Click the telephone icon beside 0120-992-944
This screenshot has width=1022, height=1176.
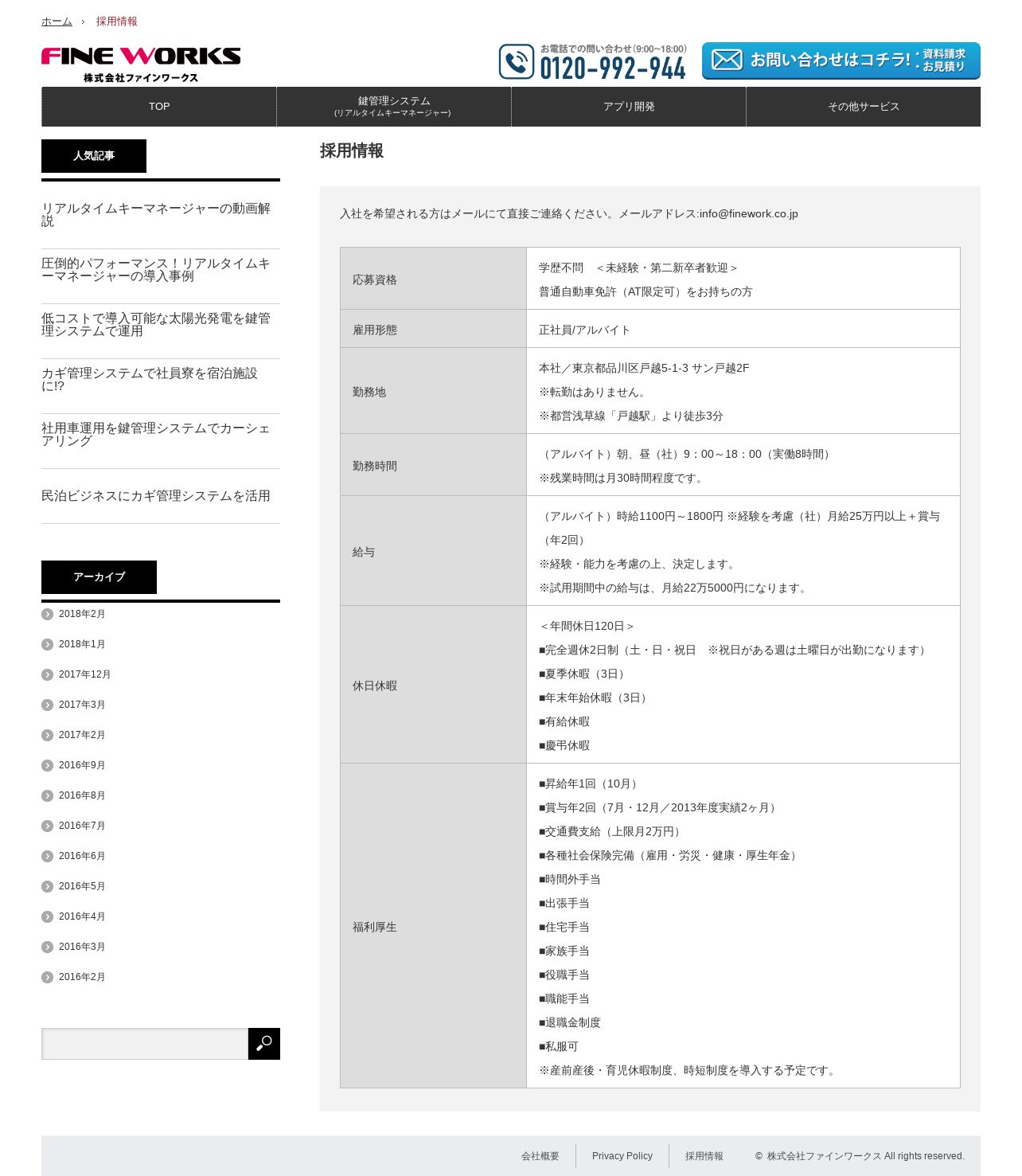click(517, 61)
